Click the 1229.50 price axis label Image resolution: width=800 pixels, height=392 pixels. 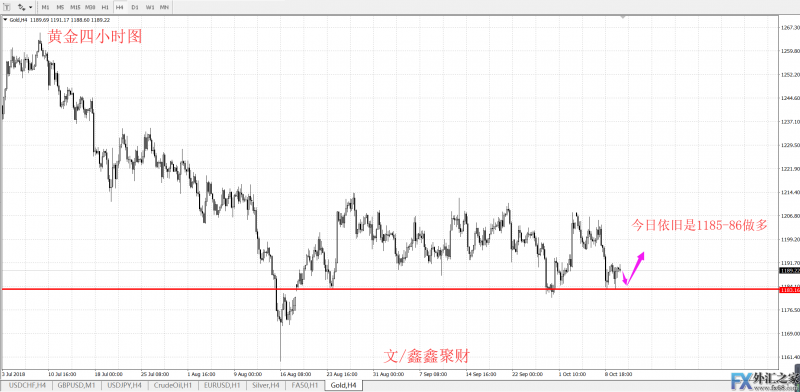click(x=790, y=145)
